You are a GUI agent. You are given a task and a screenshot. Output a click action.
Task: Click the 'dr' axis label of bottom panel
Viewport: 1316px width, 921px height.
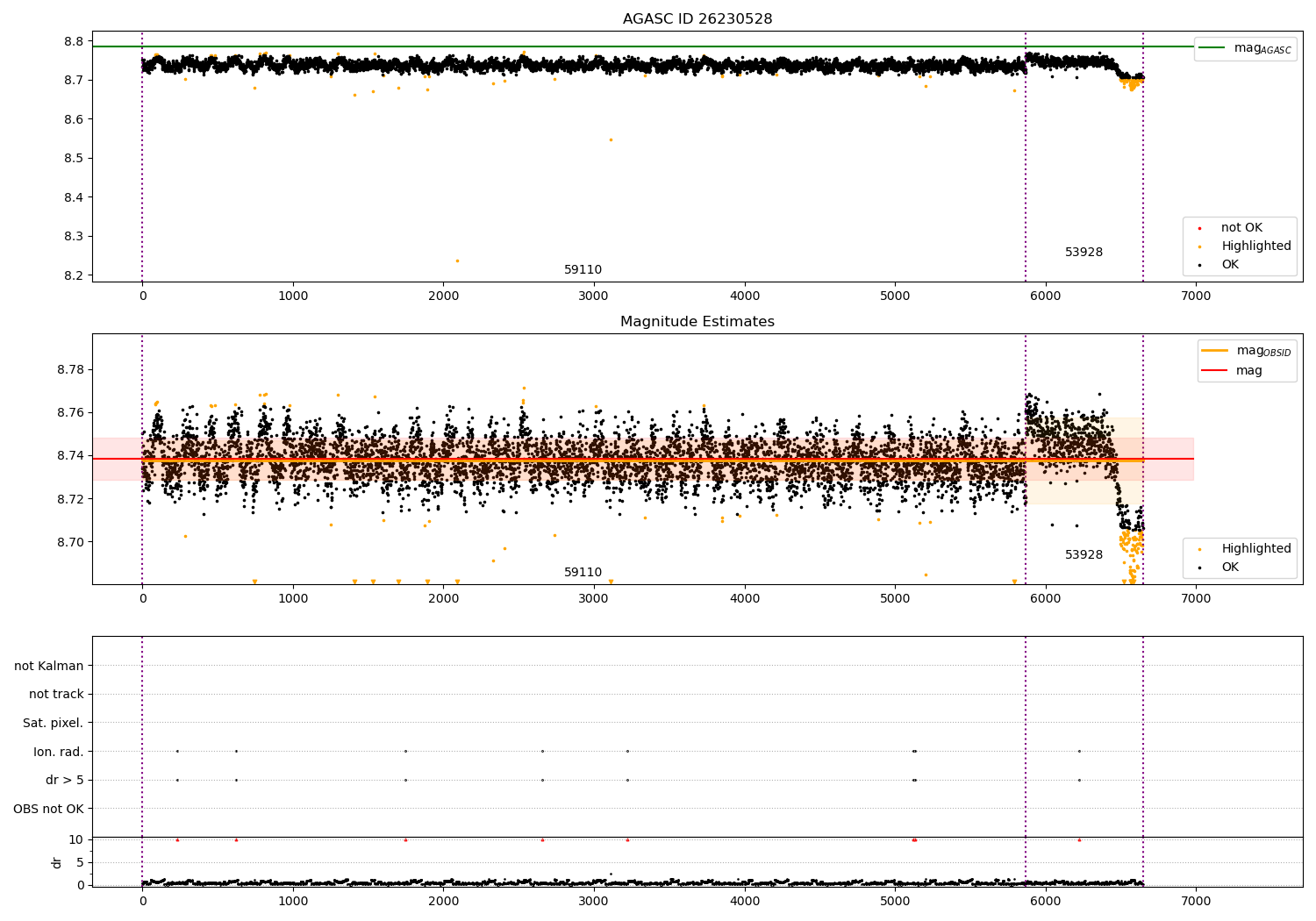point(57,862)
